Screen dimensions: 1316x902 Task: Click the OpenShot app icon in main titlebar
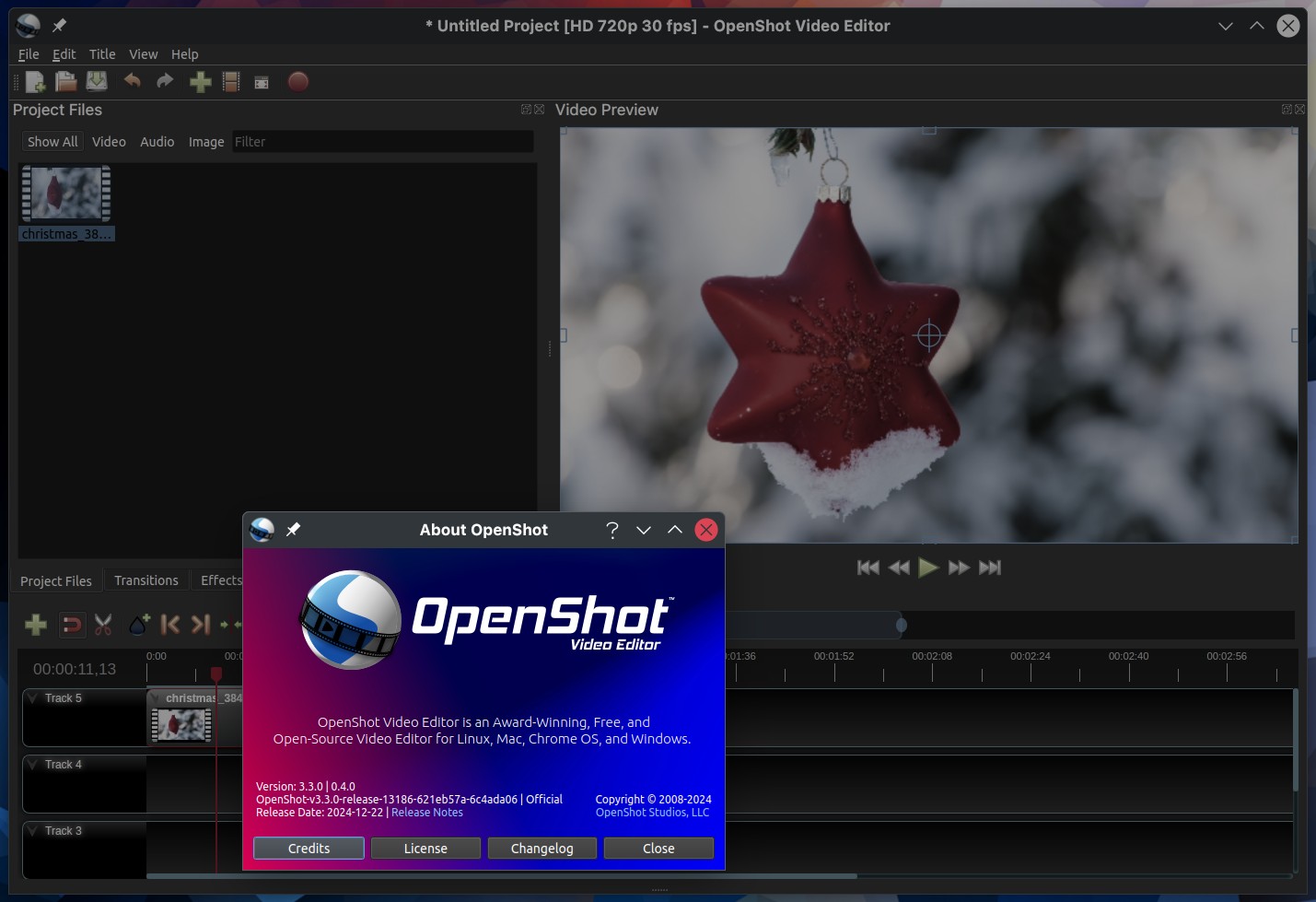coord(29,26)
